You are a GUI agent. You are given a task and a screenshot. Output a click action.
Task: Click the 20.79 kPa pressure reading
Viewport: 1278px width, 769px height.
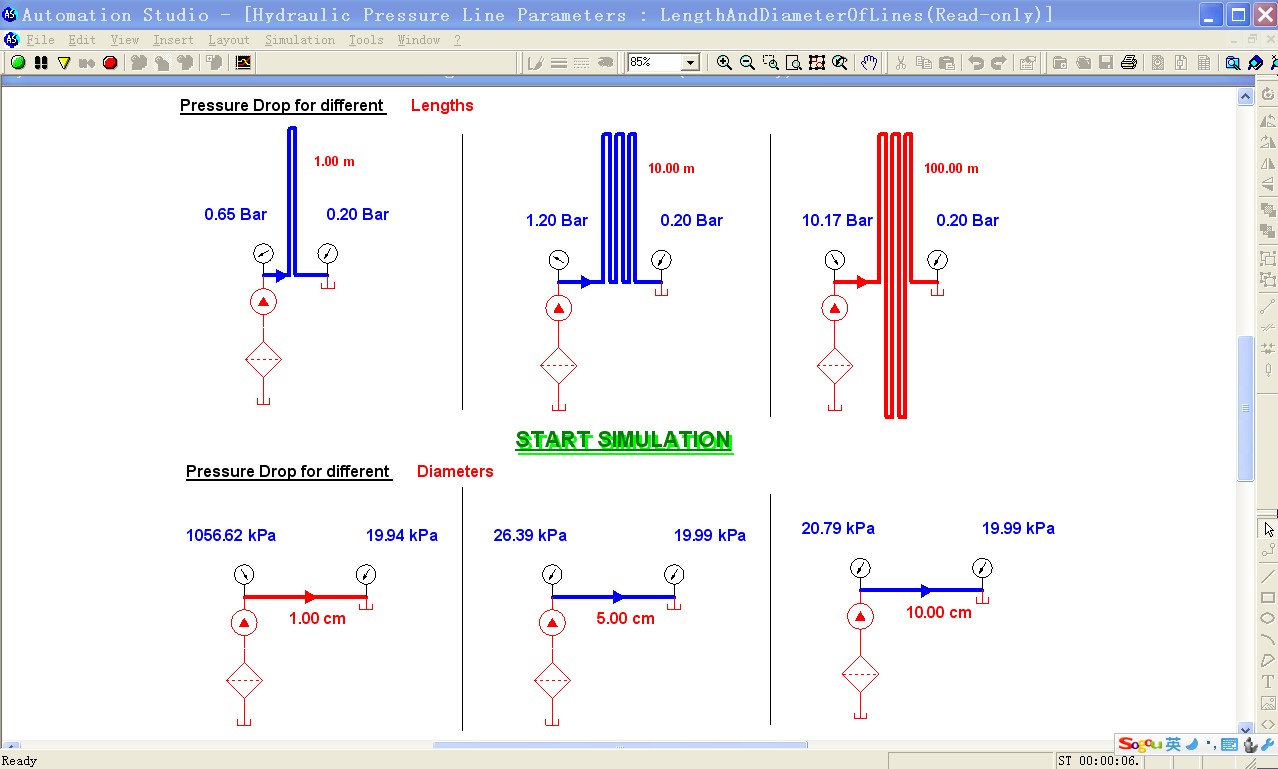click(838, 528)
